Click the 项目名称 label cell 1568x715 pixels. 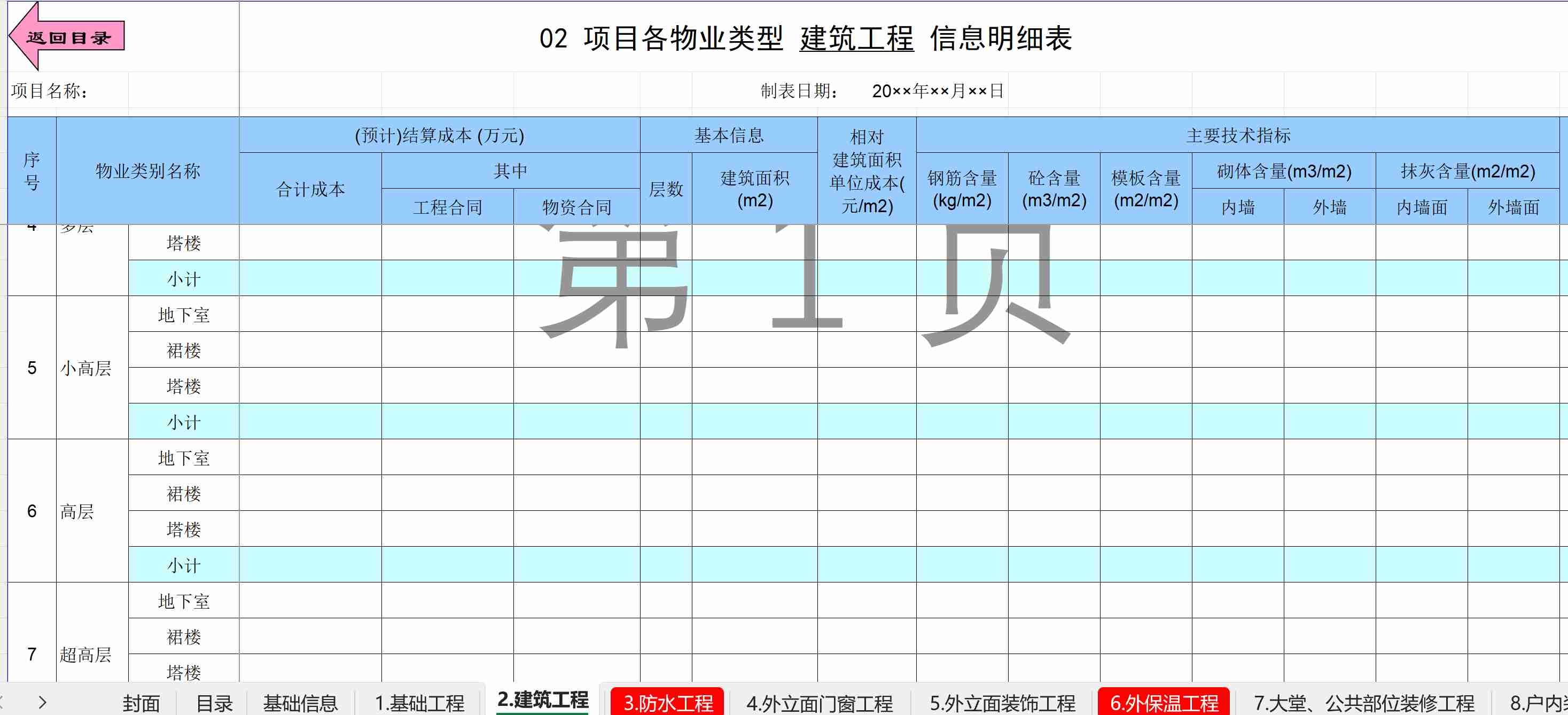50,91
